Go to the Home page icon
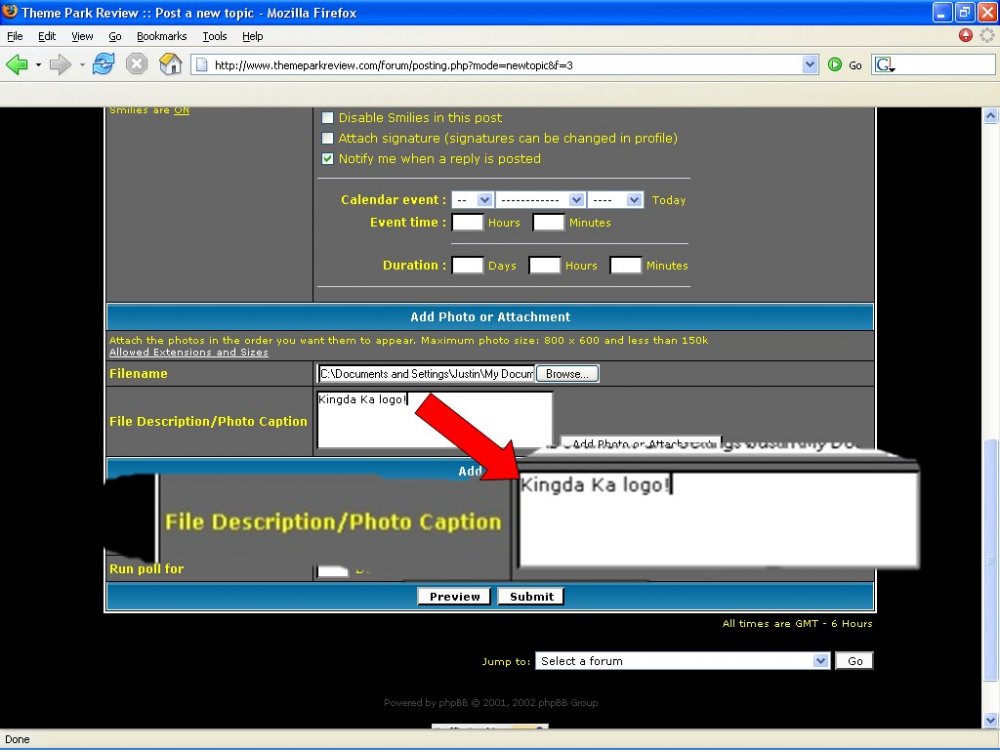This screenshot has height=750, width=1000. tap(171, 65)
